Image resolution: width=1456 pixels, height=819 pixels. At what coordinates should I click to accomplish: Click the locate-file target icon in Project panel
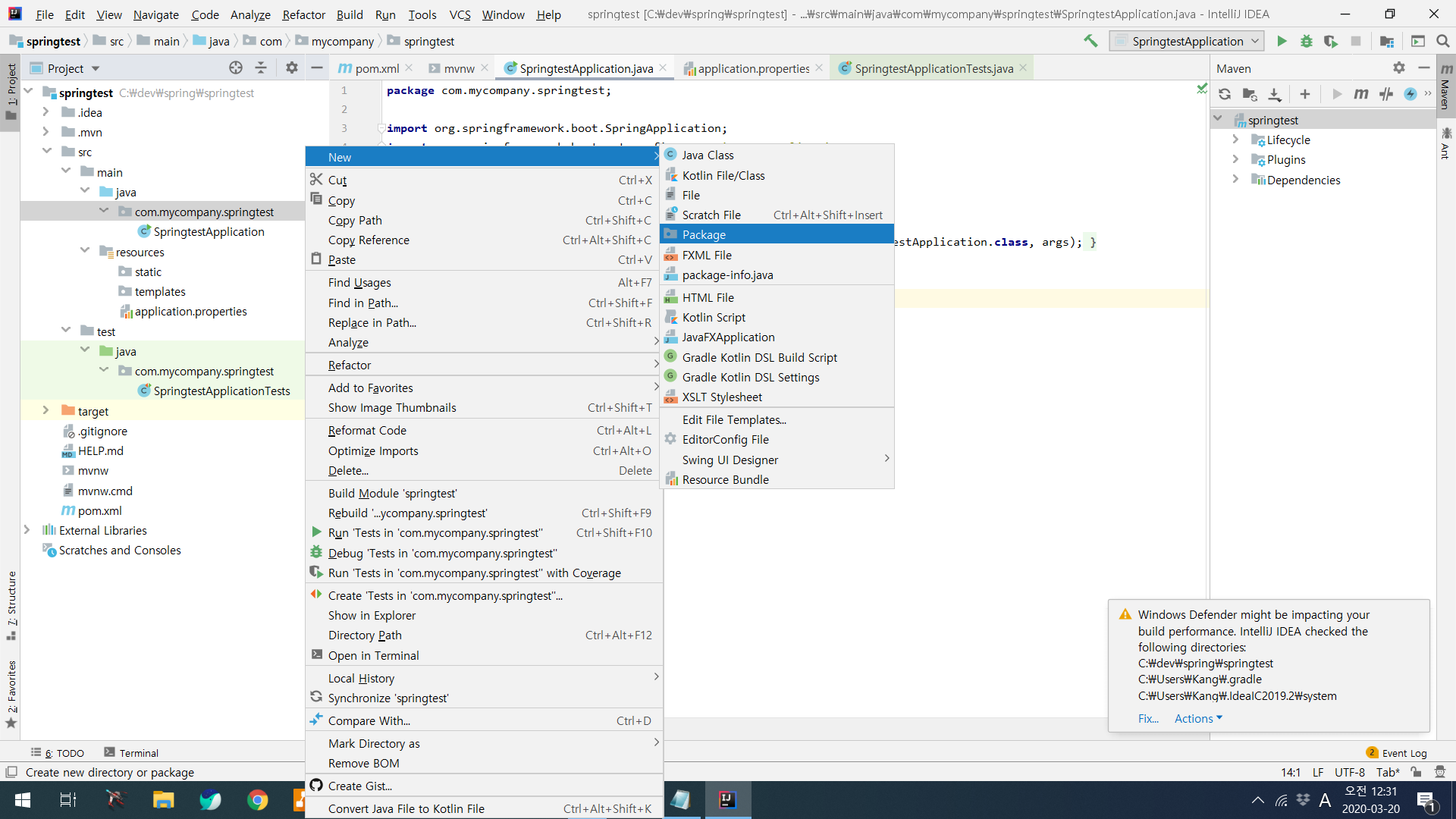(236, 68)
